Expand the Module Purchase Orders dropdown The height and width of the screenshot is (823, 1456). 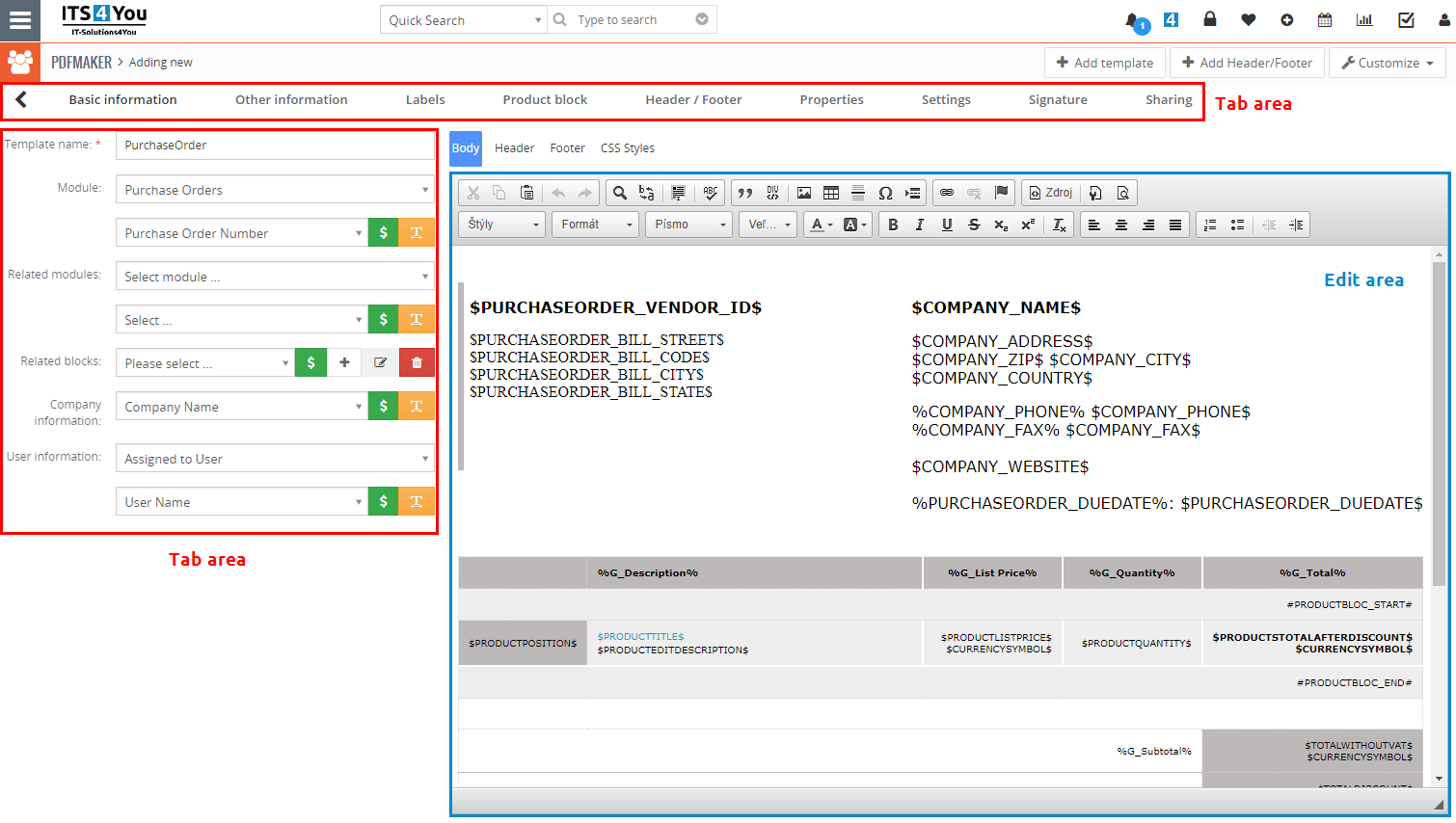(x=275, y=190)
